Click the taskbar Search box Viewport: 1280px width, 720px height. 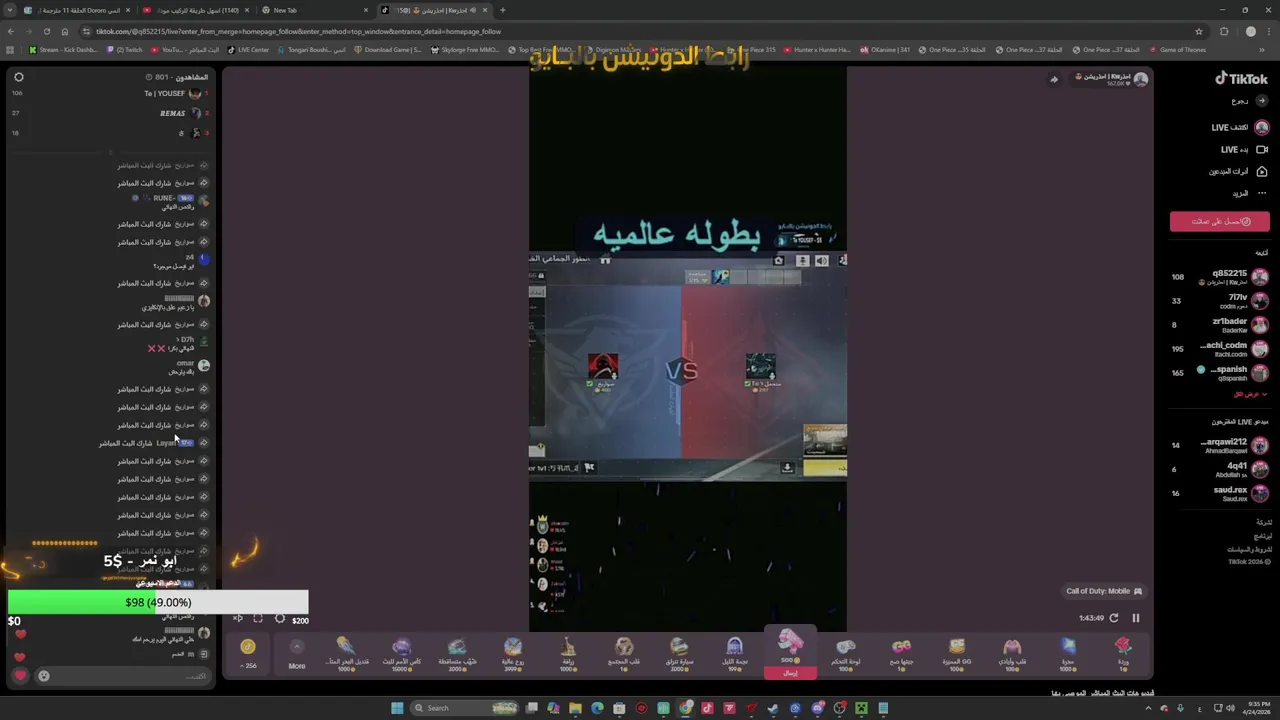click(x=462, y=708)
